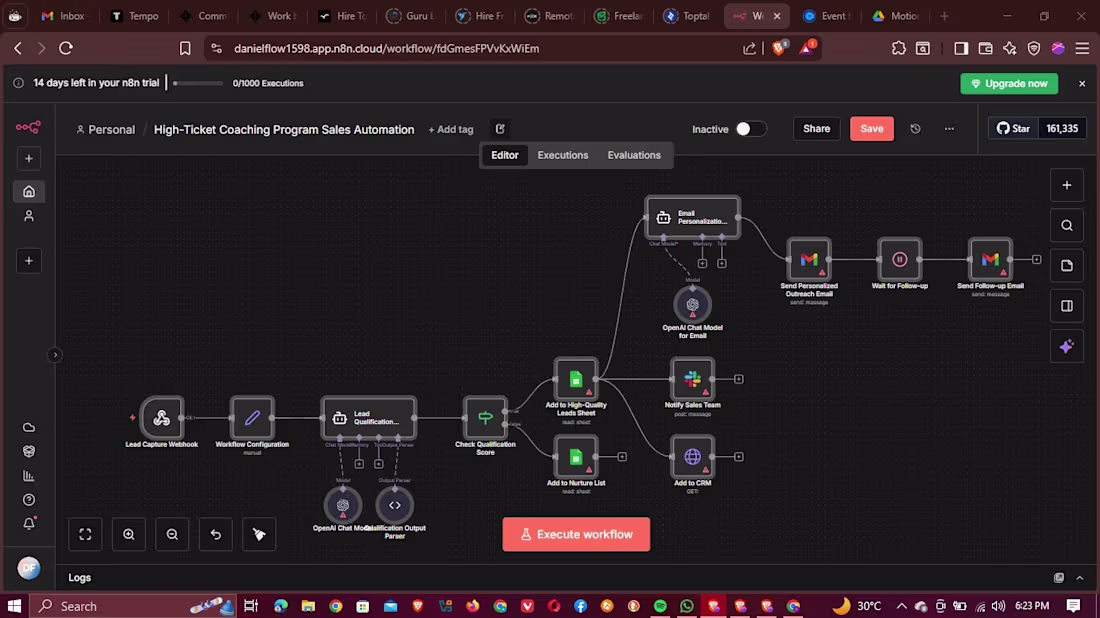Show hidden Windows tray icons chevron
The image size is (1100, 618).
coord(901,606)
